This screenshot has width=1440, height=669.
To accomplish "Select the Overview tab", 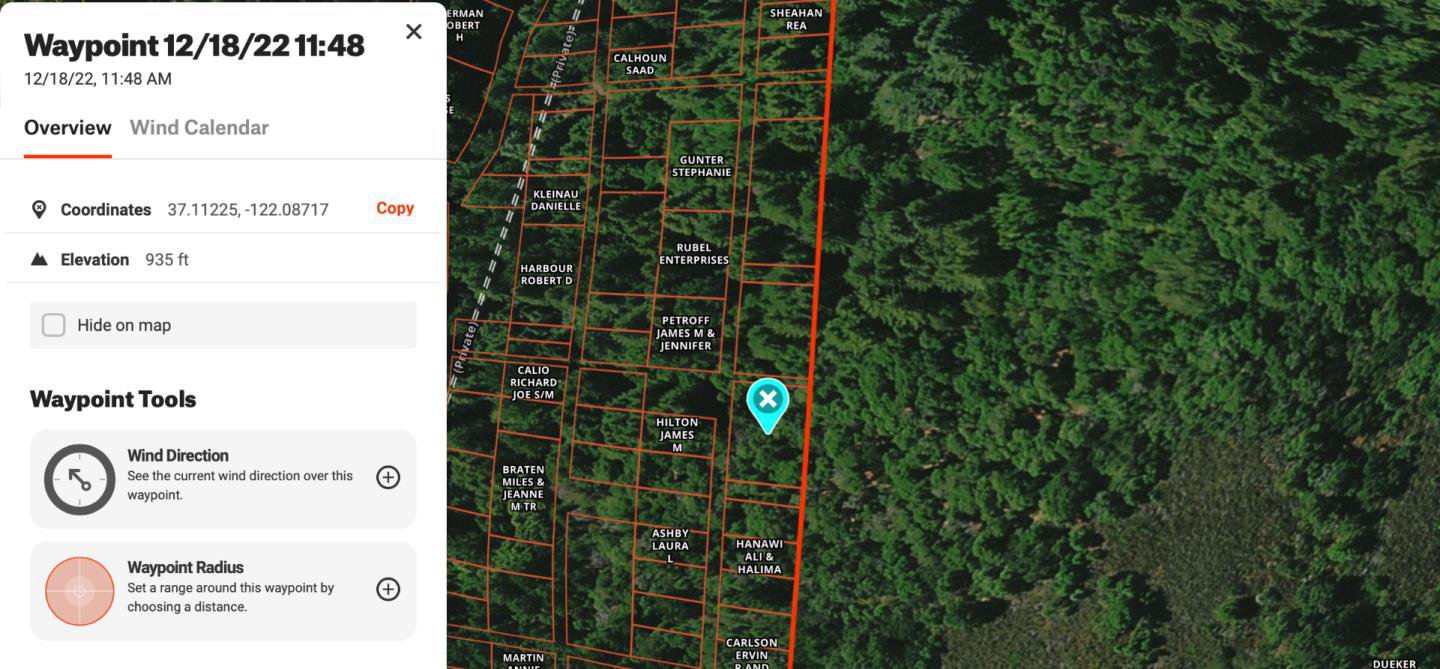I will [x=68, y=127].
